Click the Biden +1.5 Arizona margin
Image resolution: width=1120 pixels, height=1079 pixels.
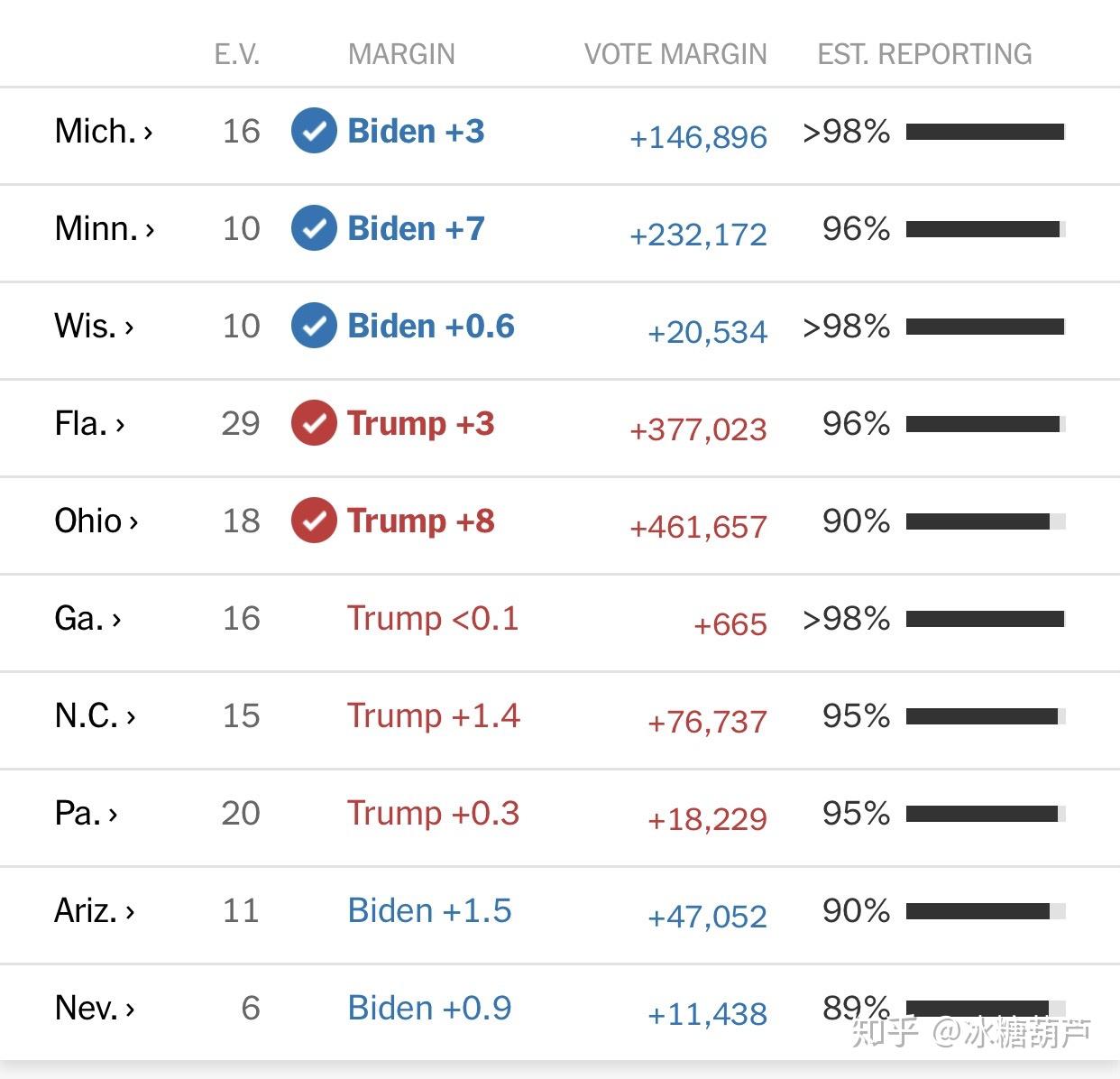pyautogui.click(x=429, y=910)
